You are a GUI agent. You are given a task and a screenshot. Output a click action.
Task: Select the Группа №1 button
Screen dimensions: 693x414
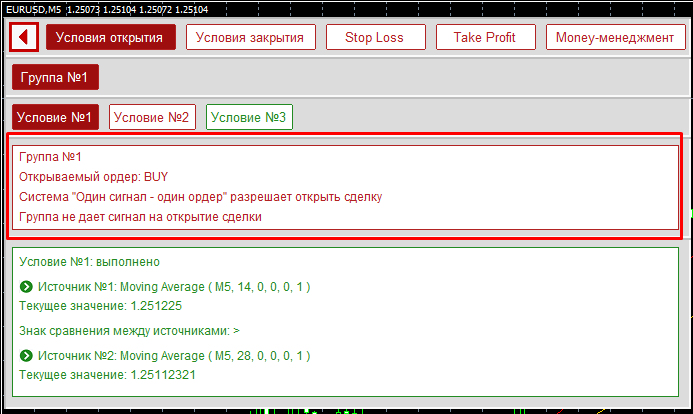coord(55,77)
